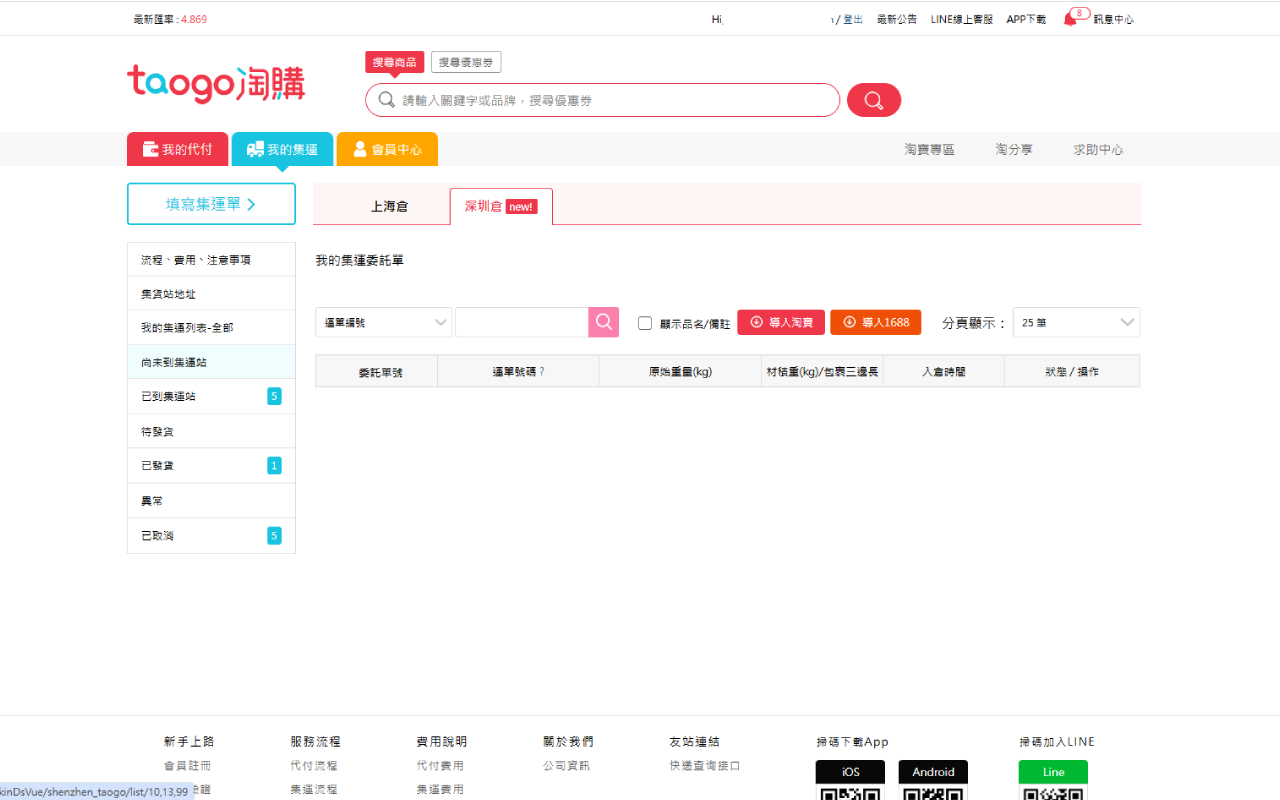Select 尚未到集運站 sidebar item
The image size is (1280, 800).
(x=211, y=362)
